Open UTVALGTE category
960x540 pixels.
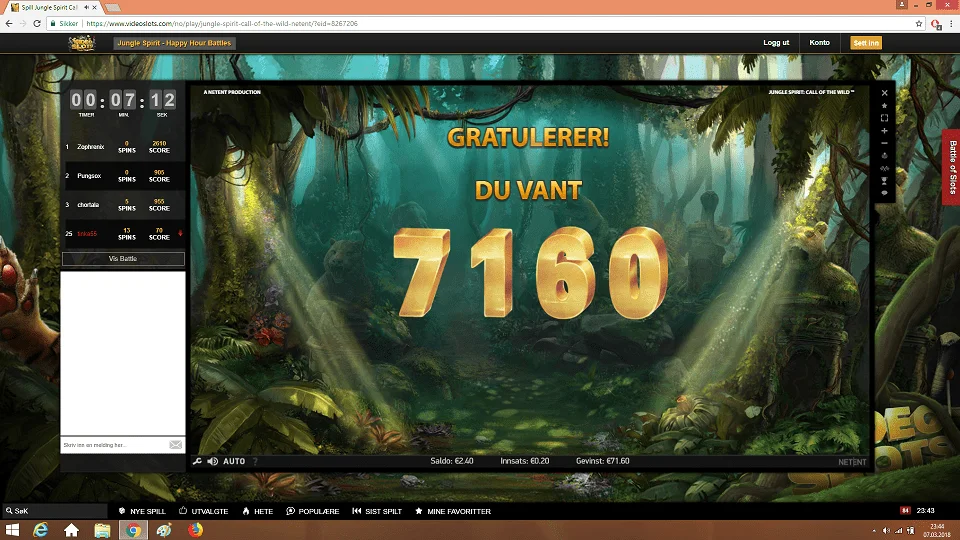(x=203, y=511)
